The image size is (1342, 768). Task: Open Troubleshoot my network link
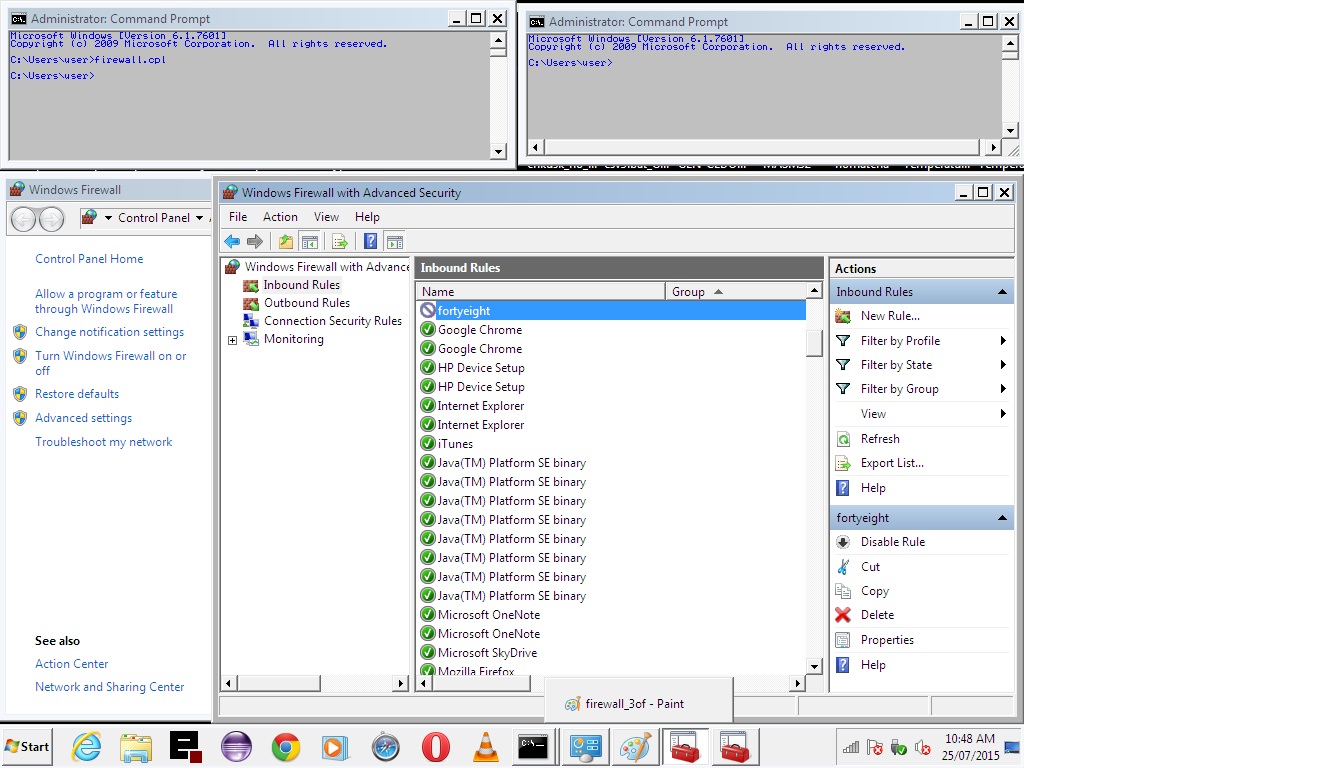104,442
